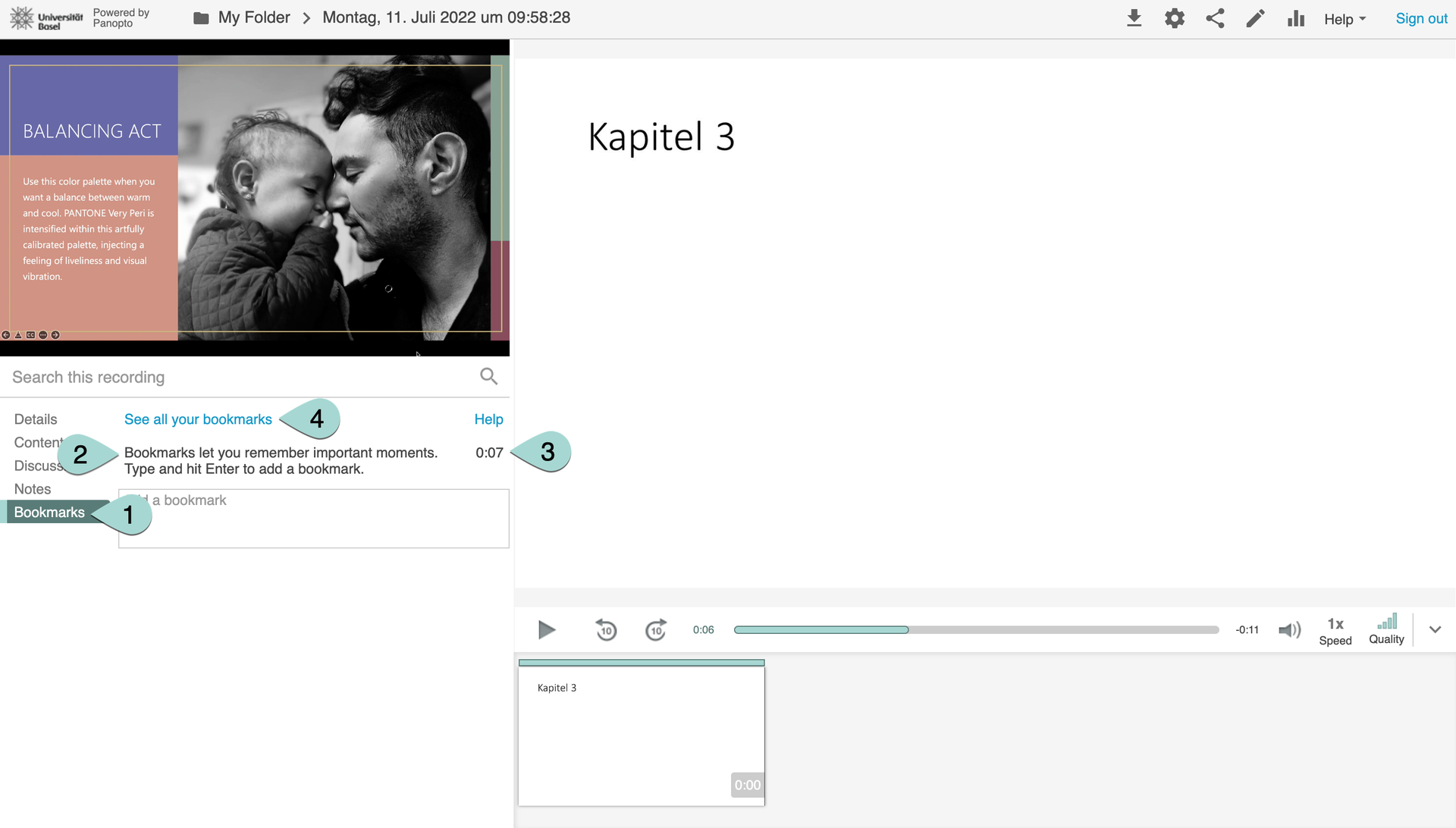Image resolution: width=1456 pixels, height=828 pixels.
Task: Click the pencil edit icon
Action: tap(1255, 18)
